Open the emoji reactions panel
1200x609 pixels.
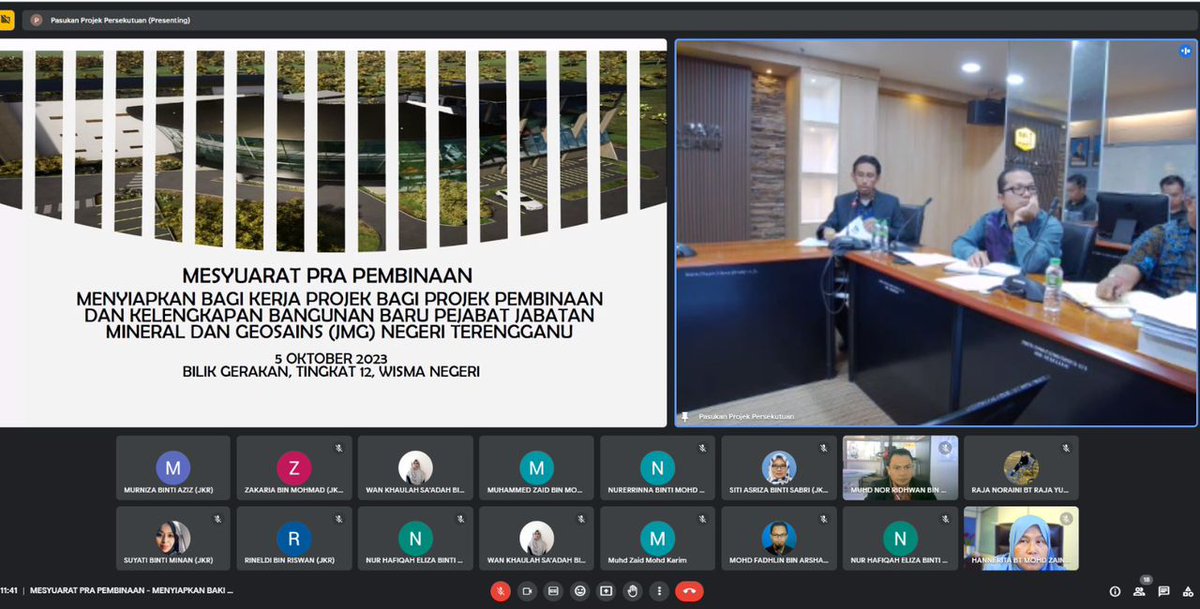coord(580,591)
